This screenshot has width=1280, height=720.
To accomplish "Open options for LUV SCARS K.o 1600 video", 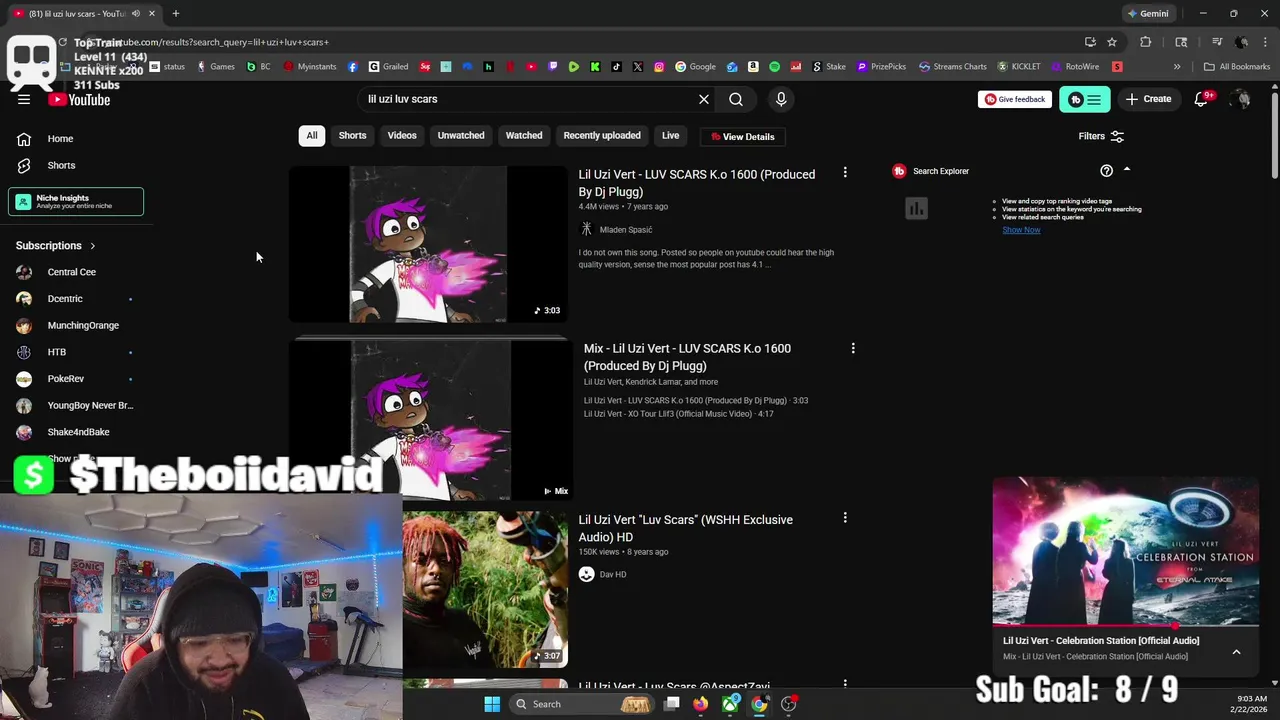I will 845,173.
